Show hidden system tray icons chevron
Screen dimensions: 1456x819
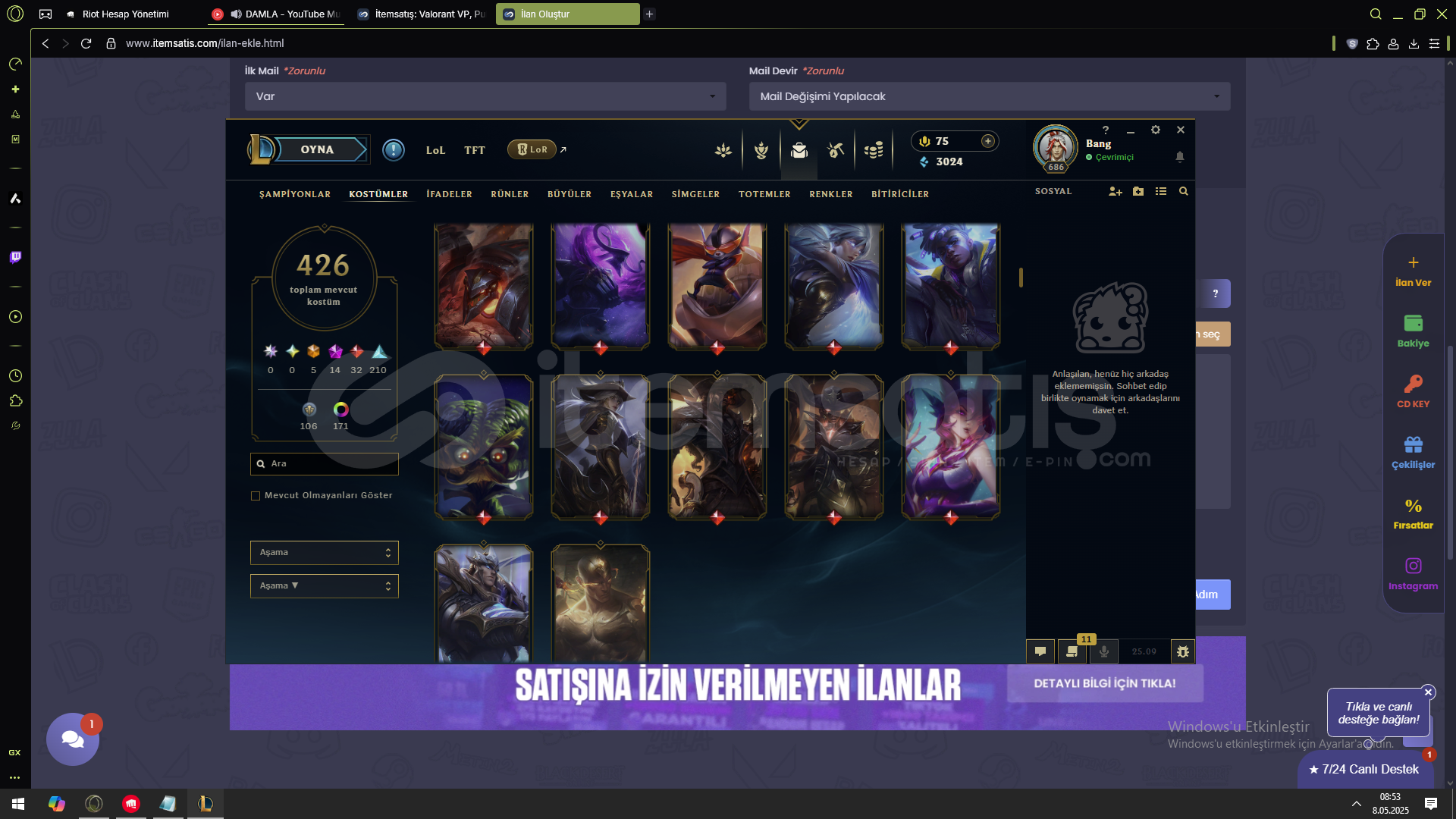1356,804
